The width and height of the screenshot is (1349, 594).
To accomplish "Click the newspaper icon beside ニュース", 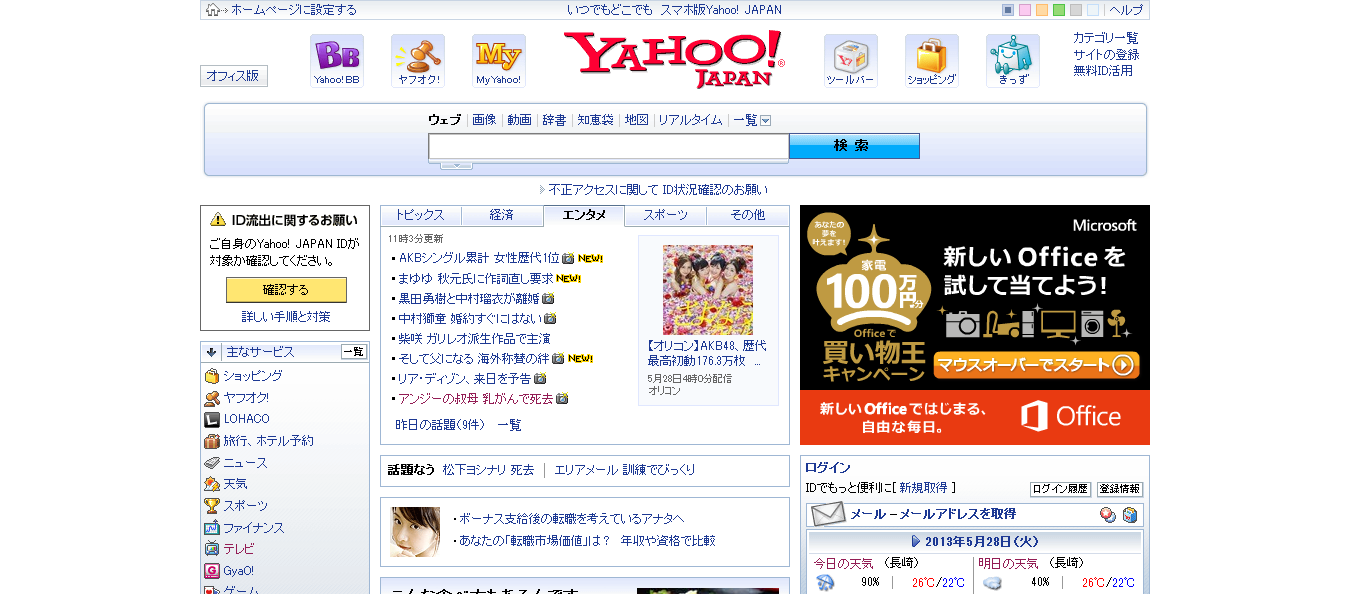I will 212,463.
